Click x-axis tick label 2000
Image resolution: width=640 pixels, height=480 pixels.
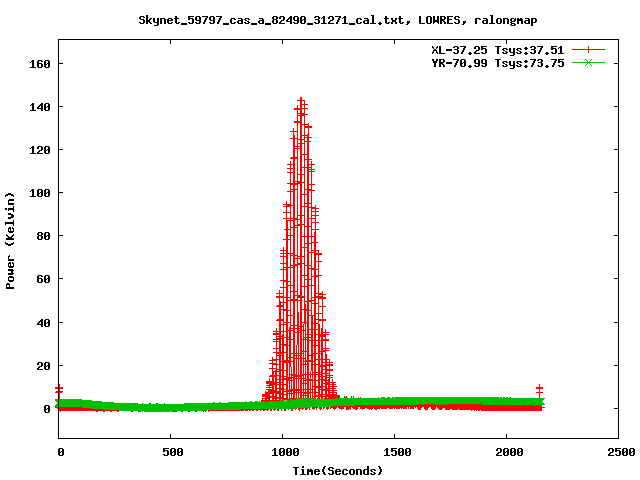click(509, 452)
